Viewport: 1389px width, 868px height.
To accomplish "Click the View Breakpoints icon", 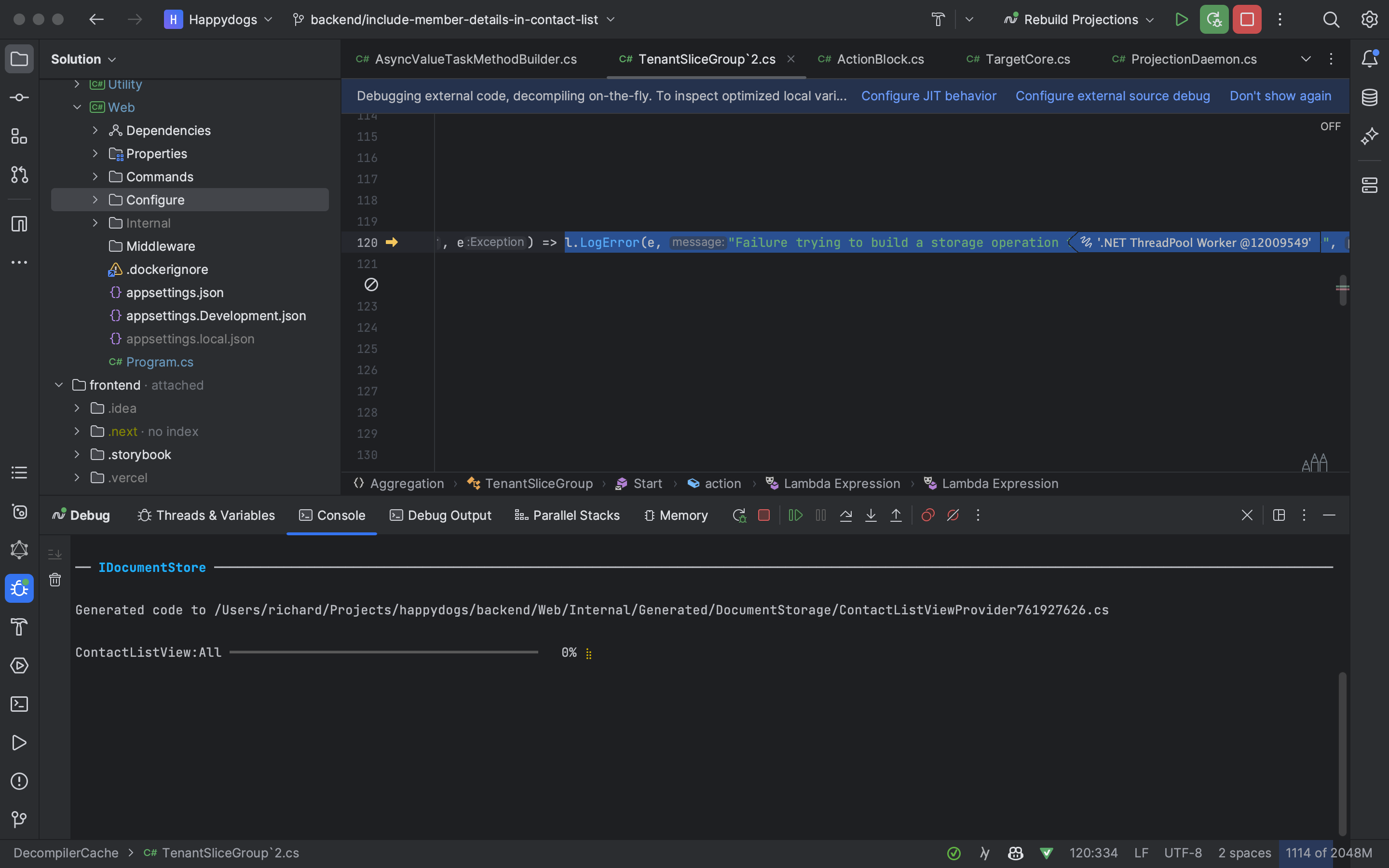I will (x=927, y=515).
